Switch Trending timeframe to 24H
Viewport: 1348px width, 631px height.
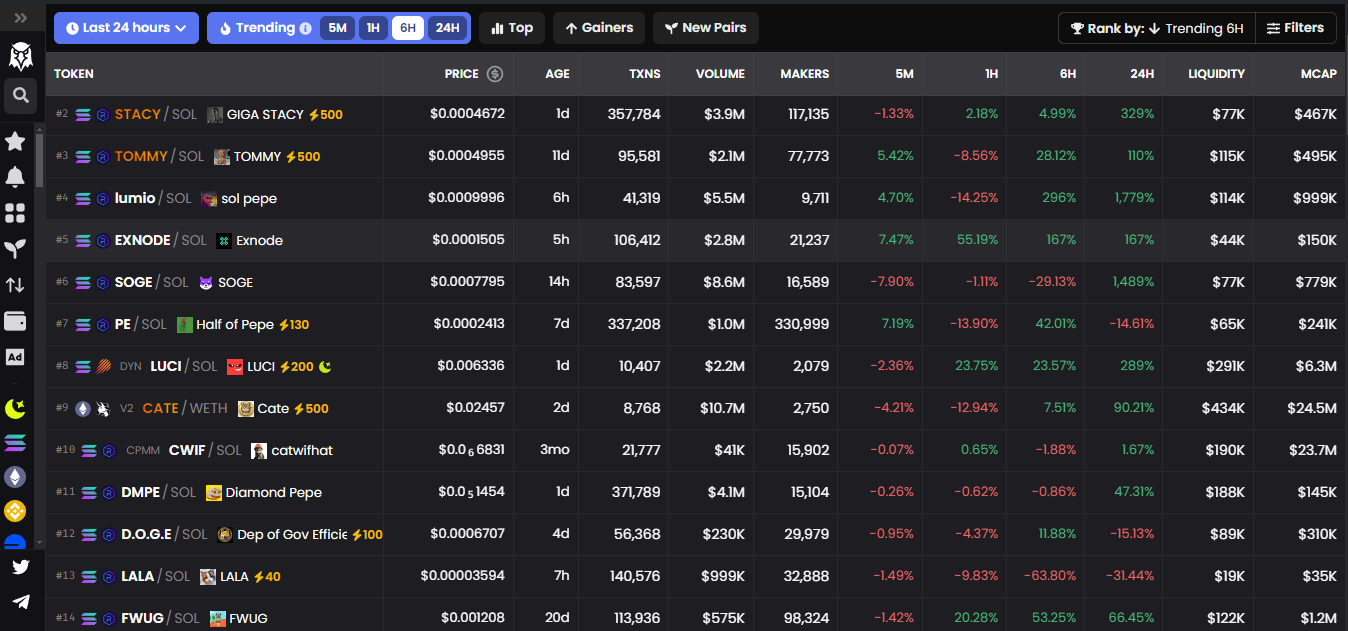[x=446, y=27]
